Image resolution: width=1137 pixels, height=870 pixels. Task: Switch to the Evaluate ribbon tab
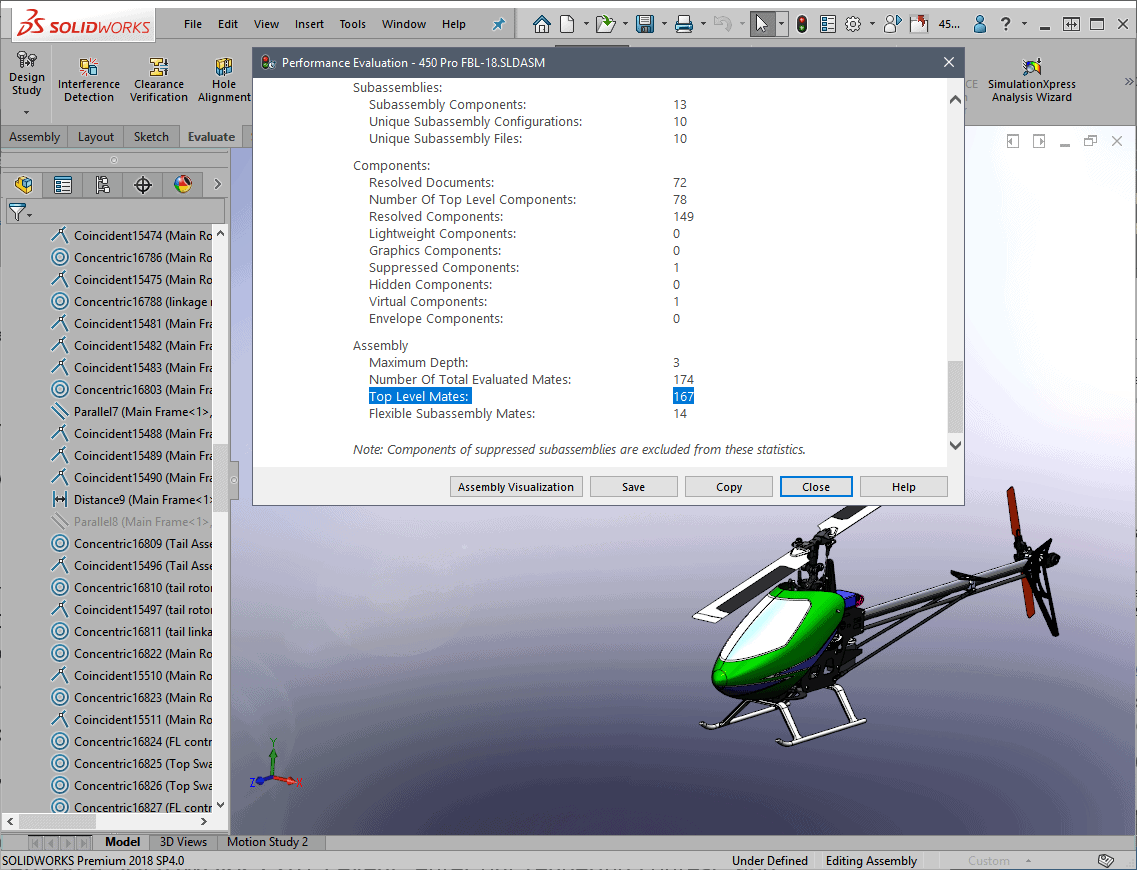[x=211, y=136]
